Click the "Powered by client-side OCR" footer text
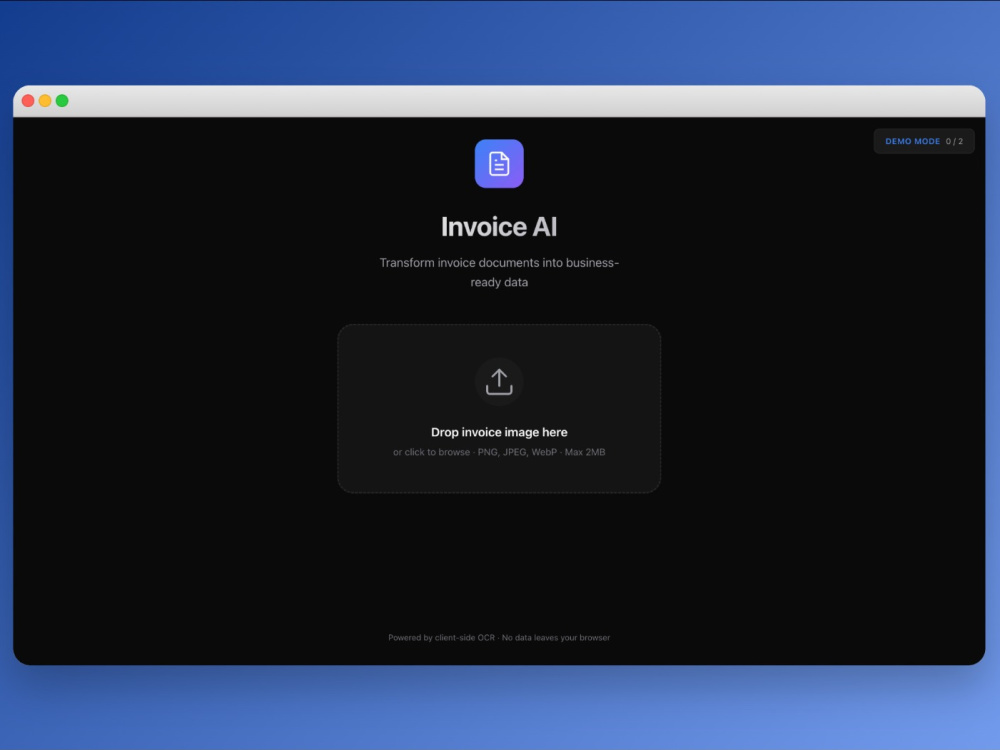This screenshot has height=750, width=1000. [x=441, y=638]
